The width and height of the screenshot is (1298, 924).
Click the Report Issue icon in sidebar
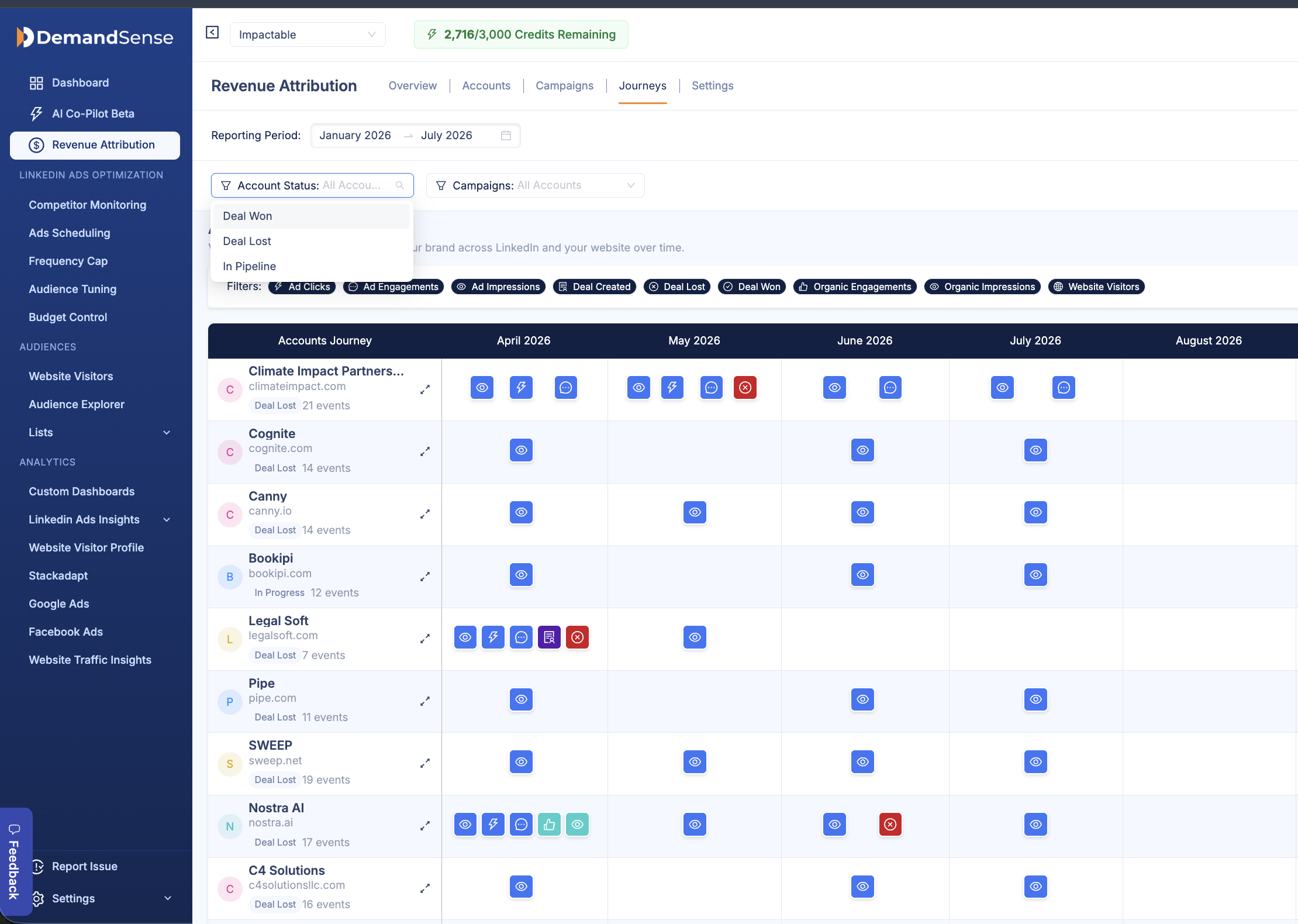tap(38, 867)
